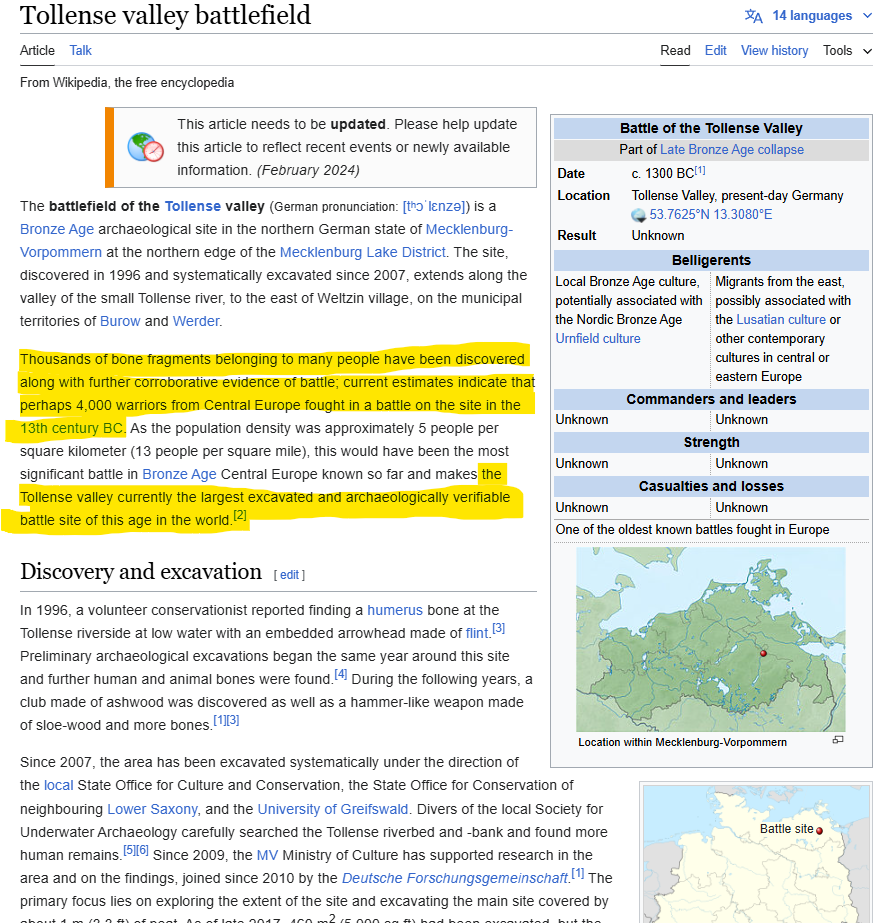Open the Mecklenburg Lake District link
Image resolution: width=873 pixels, height=923 pixels.
(362, 253)
